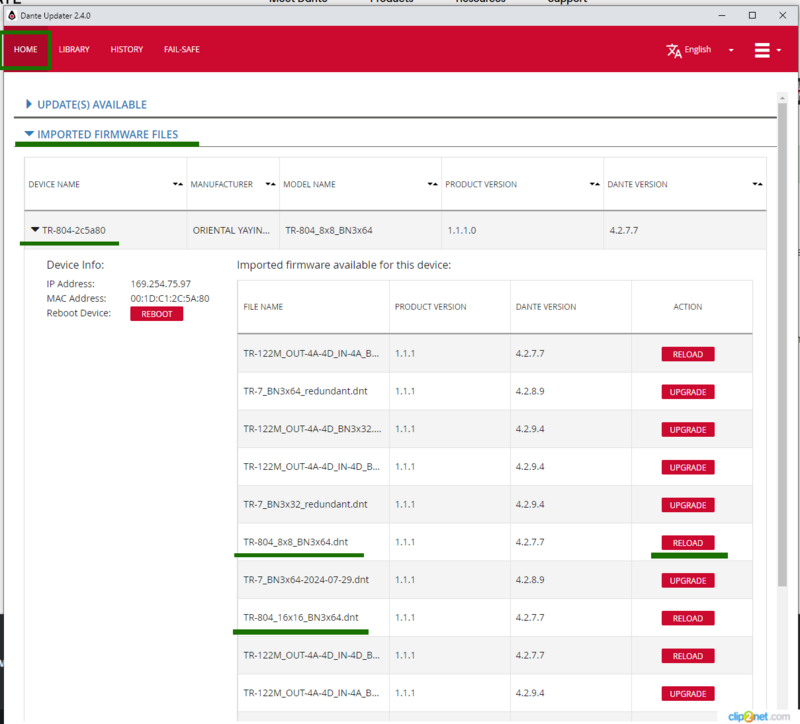The width and height of the screenshot is (800, 724).
Task: Switch to the LIBRARY tab
Action: (x=73, y=49)
